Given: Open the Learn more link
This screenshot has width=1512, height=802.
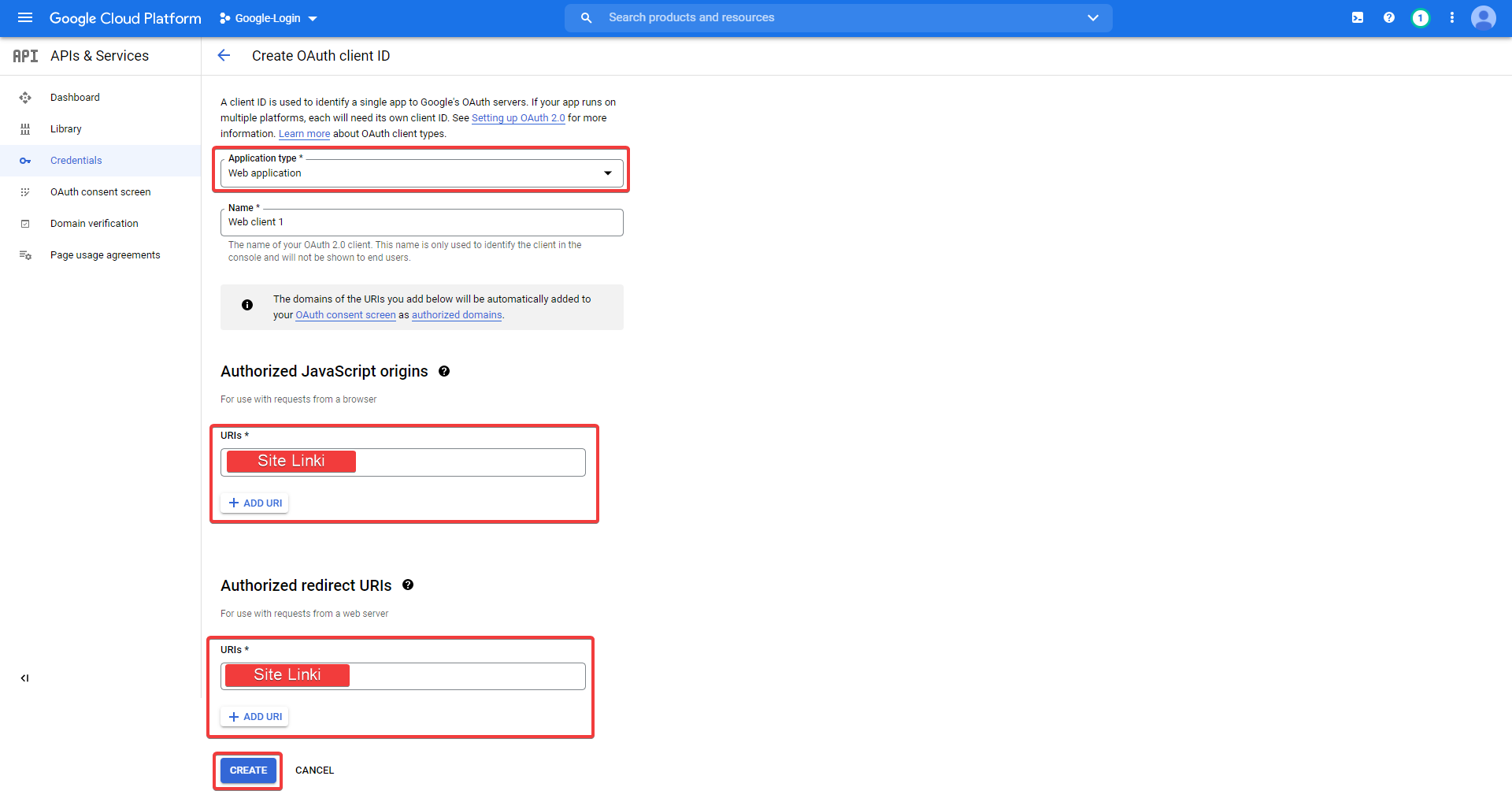Looking at the screenshot, I should (304, 134).
